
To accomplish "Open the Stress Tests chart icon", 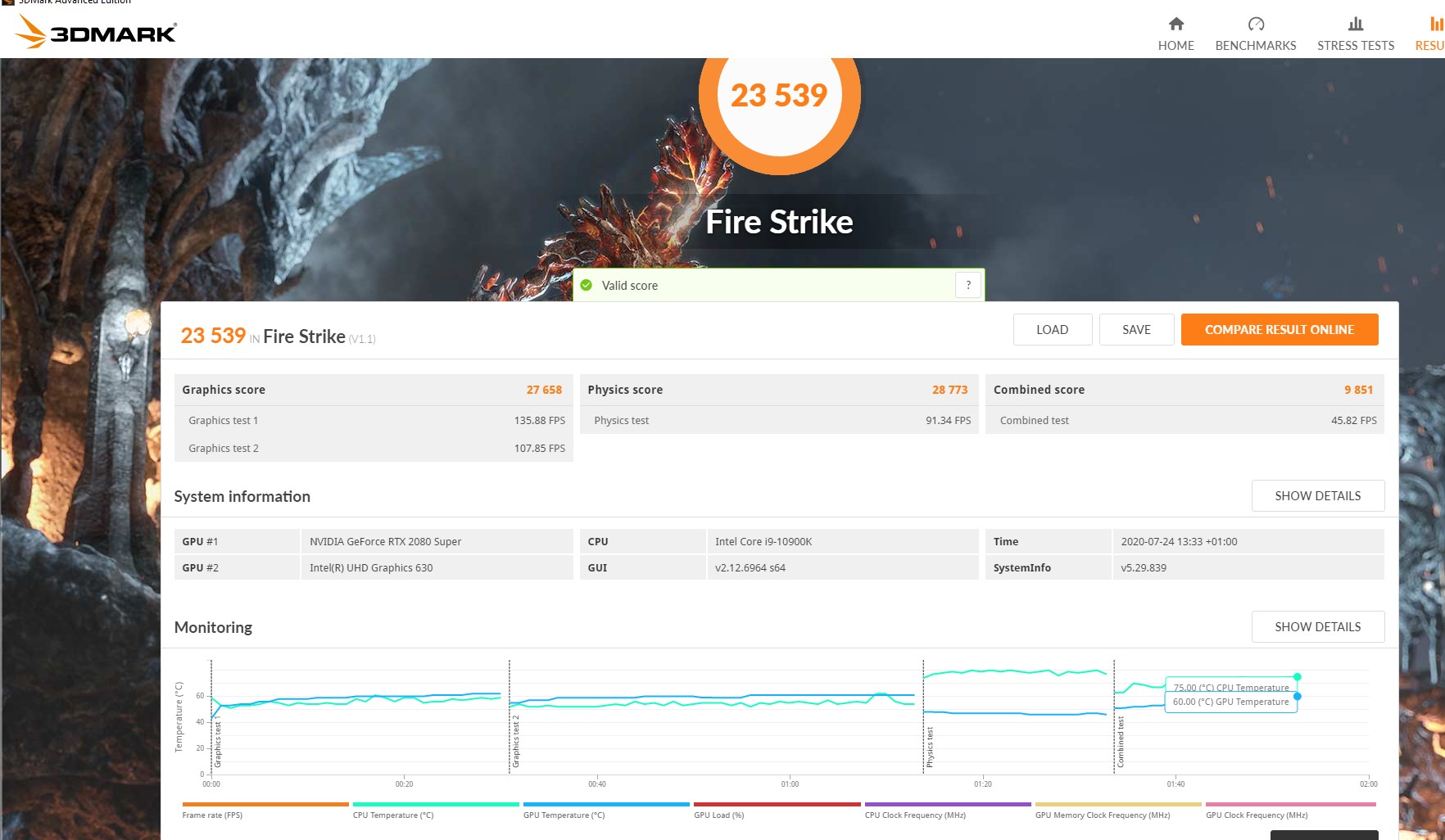I will 1356,24.
